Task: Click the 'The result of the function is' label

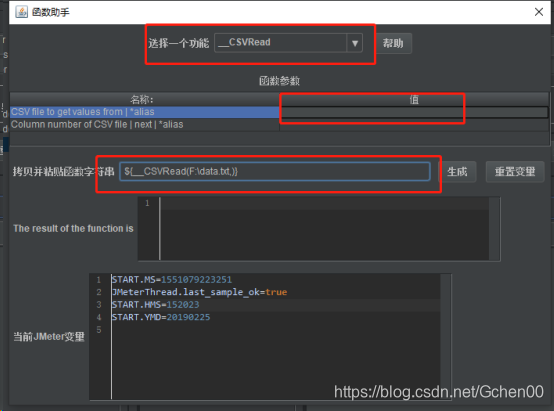Action: click(x=73, y=229)
